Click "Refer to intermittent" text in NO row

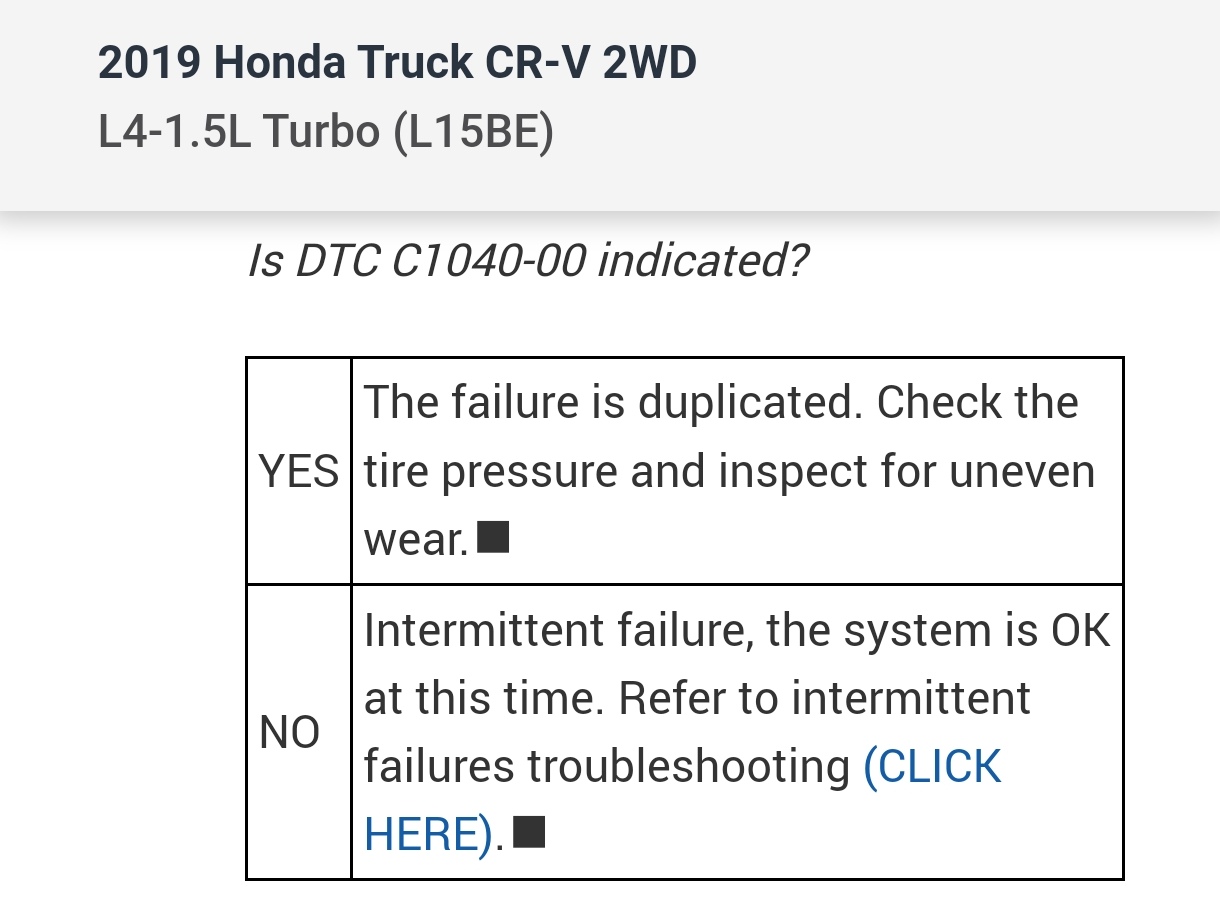[x=824, y=697]
